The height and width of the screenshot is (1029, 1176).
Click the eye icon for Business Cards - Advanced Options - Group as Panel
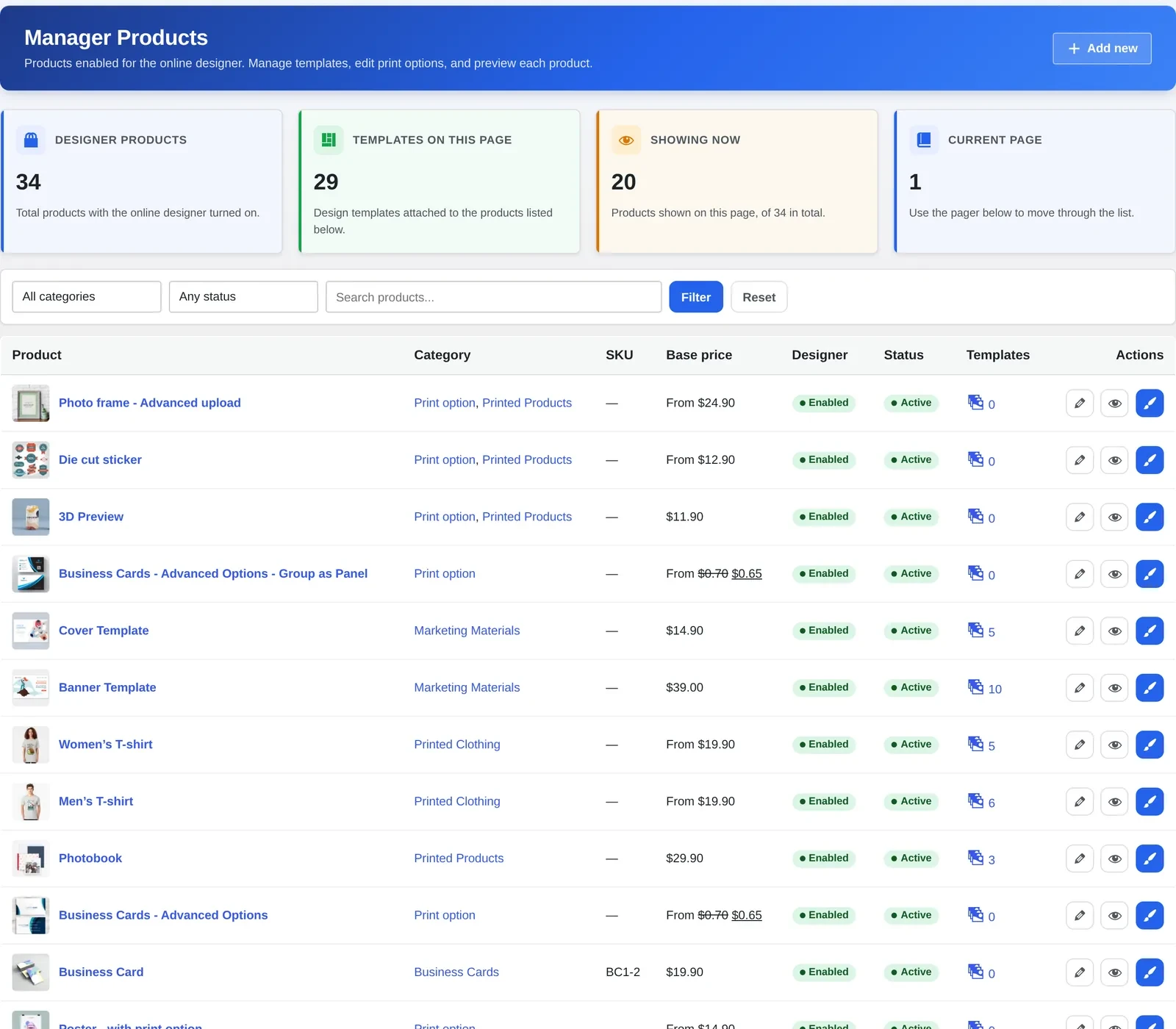[x=1114, y=574]
